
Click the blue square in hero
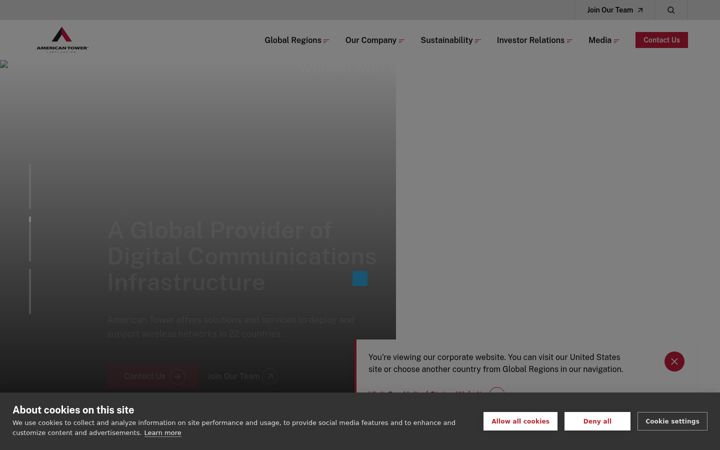360,278
